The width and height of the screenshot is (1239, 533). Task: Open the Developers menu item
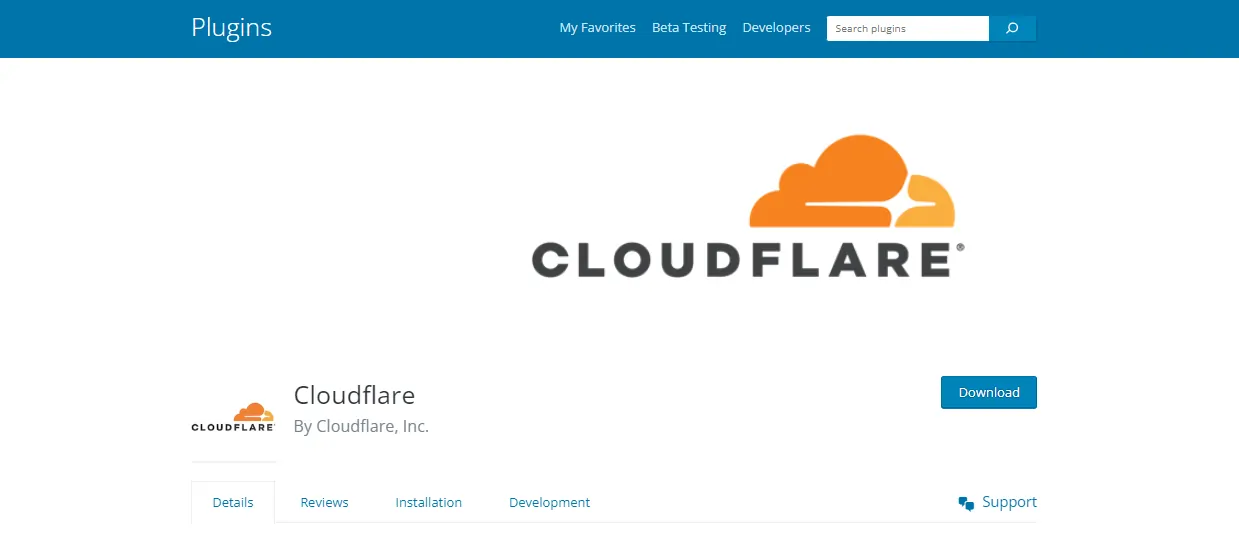click(x=776, y=28)
